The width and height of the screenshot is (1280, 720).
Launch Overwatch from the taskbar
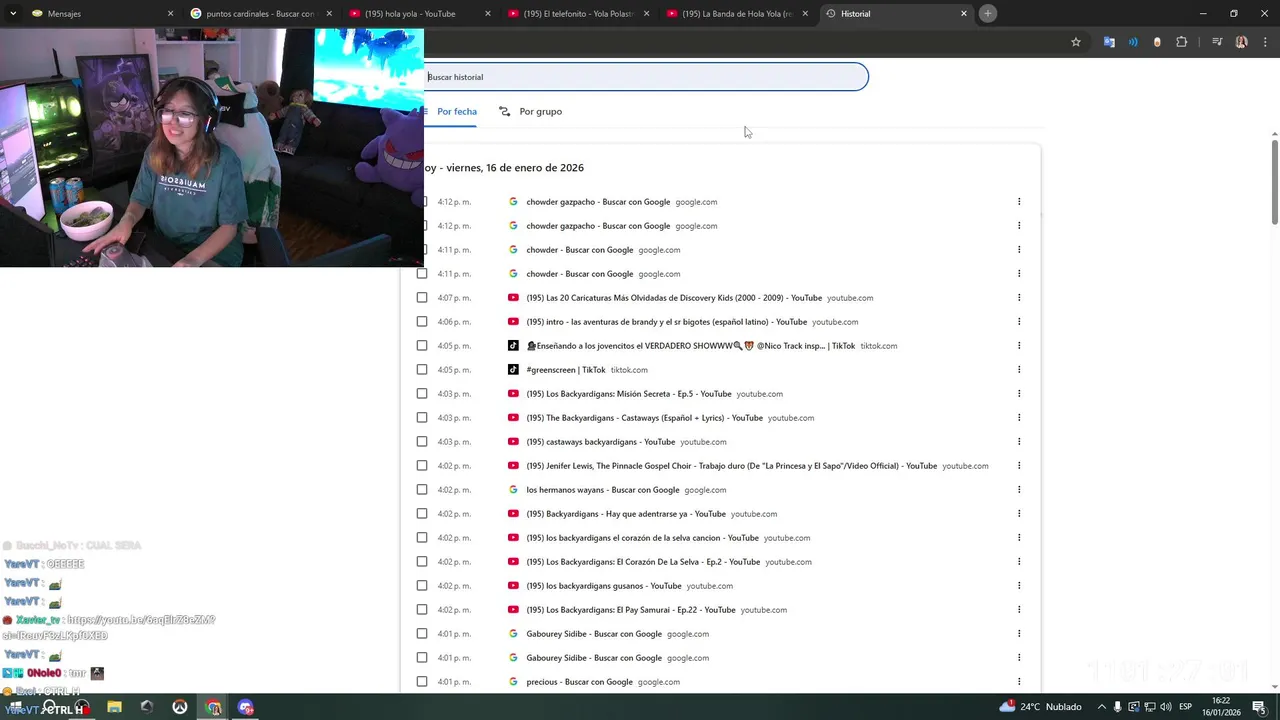(180, 707)
